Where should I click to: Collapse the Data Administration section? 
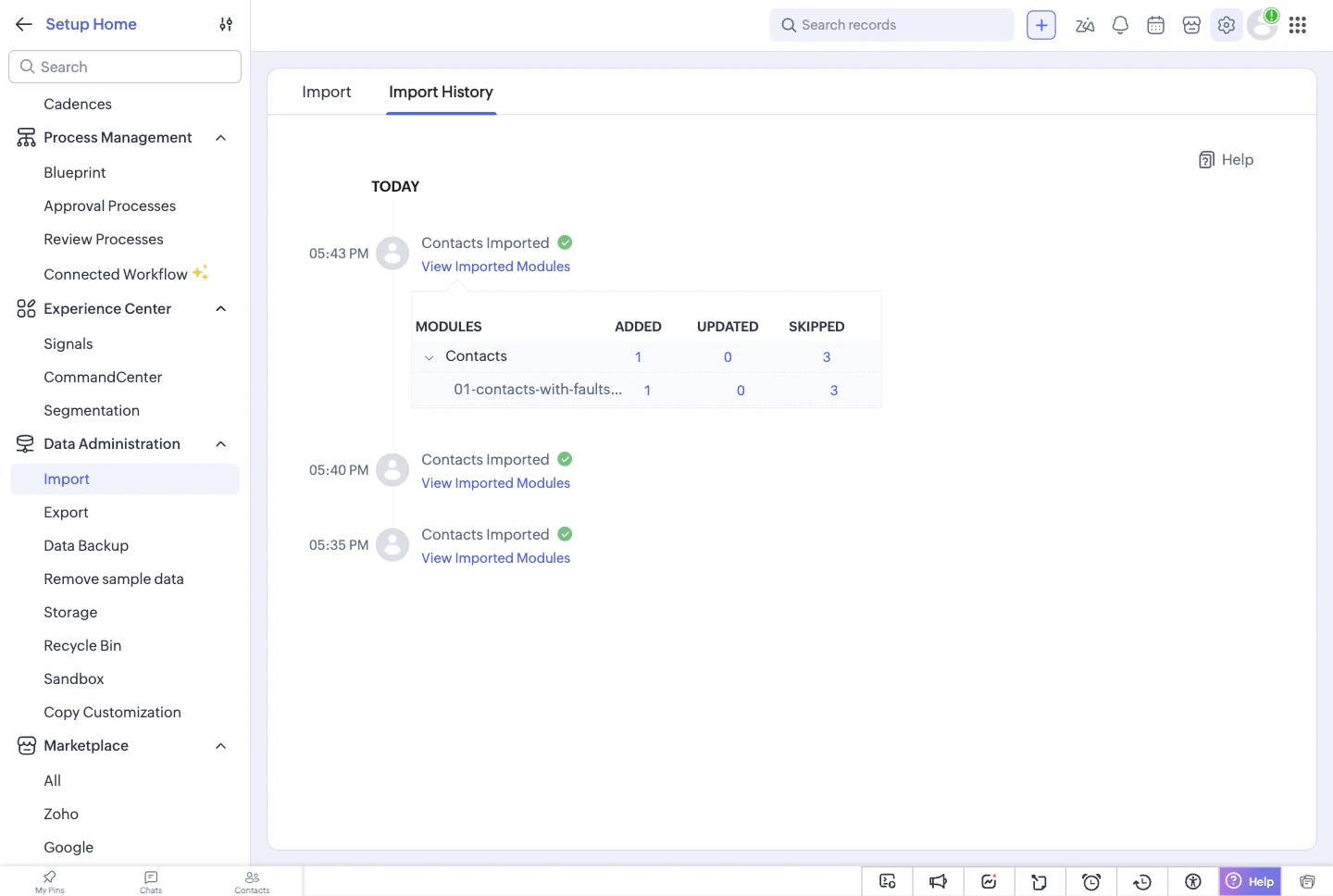tap(220, 444)
